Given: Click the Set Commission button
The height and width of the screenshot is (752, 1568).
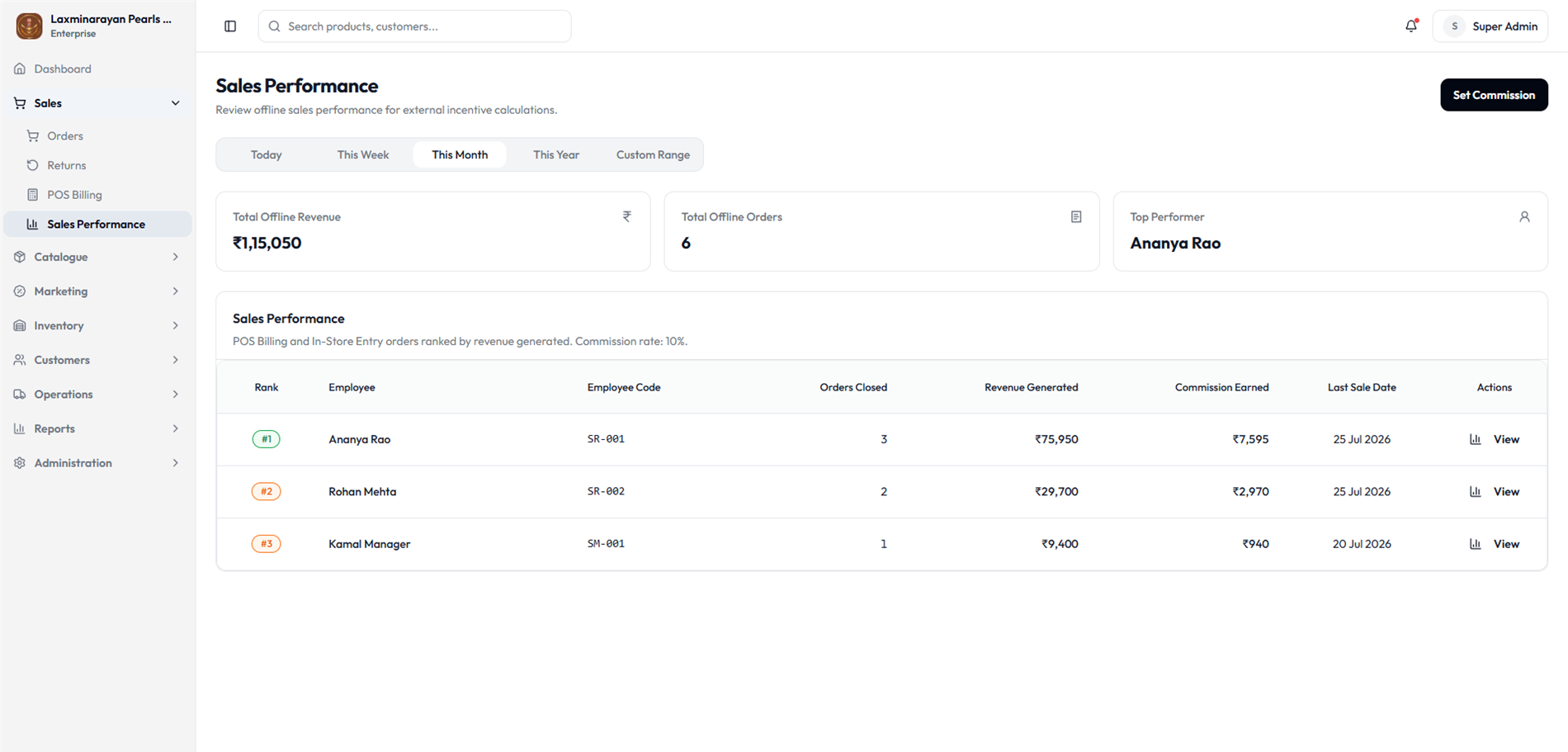Looking at the screenshot, I should tap(1494, 95).
